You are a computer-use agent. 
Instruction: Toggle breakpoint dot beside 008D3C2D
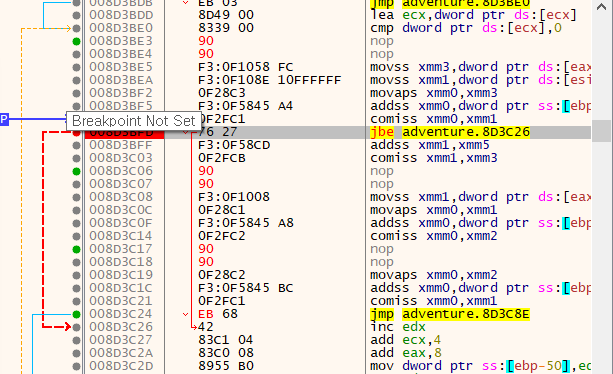coord(76,366)
